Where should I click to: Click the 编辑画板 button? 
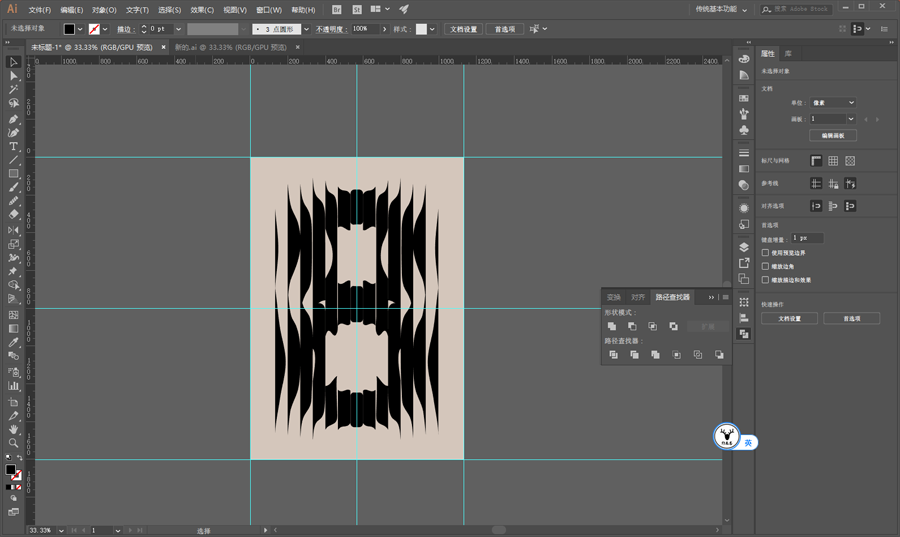coord(832,135)
